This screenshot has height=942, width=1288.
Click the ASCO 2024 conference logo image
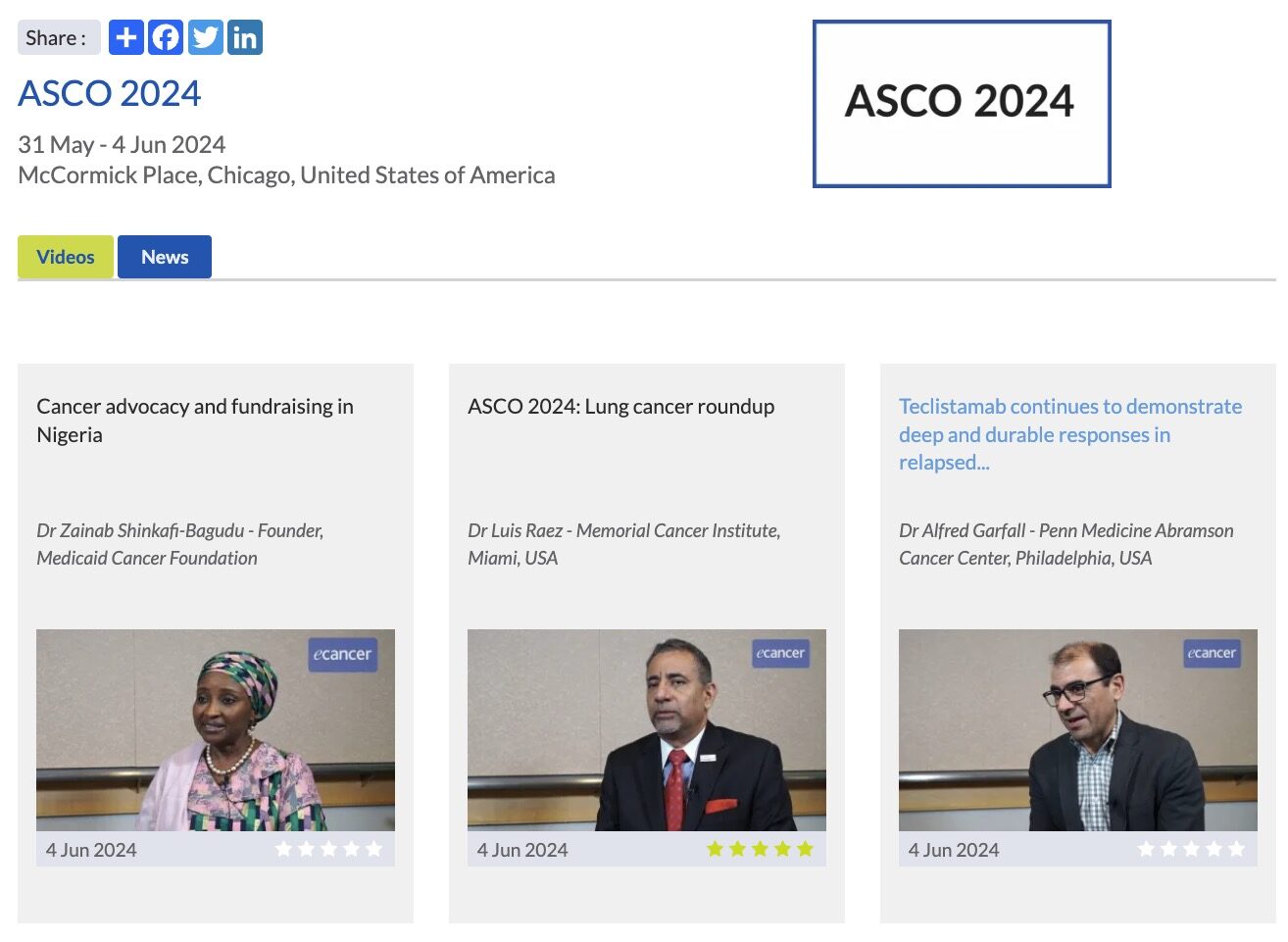point(962,104)
